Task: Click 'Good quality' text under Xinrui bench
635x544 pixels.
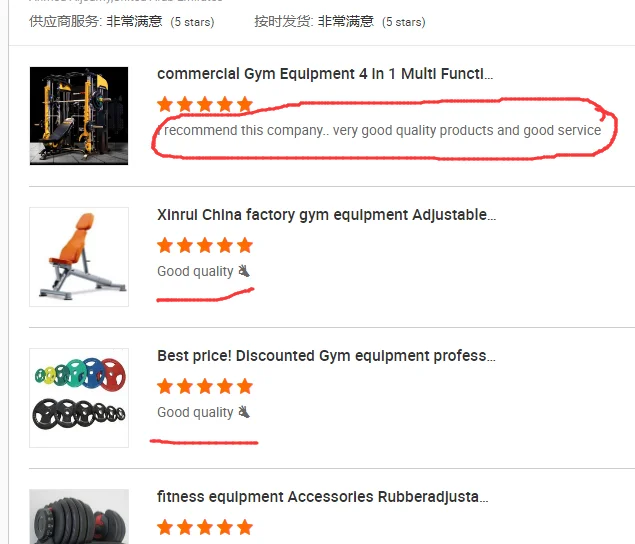Action: (195, 271)
